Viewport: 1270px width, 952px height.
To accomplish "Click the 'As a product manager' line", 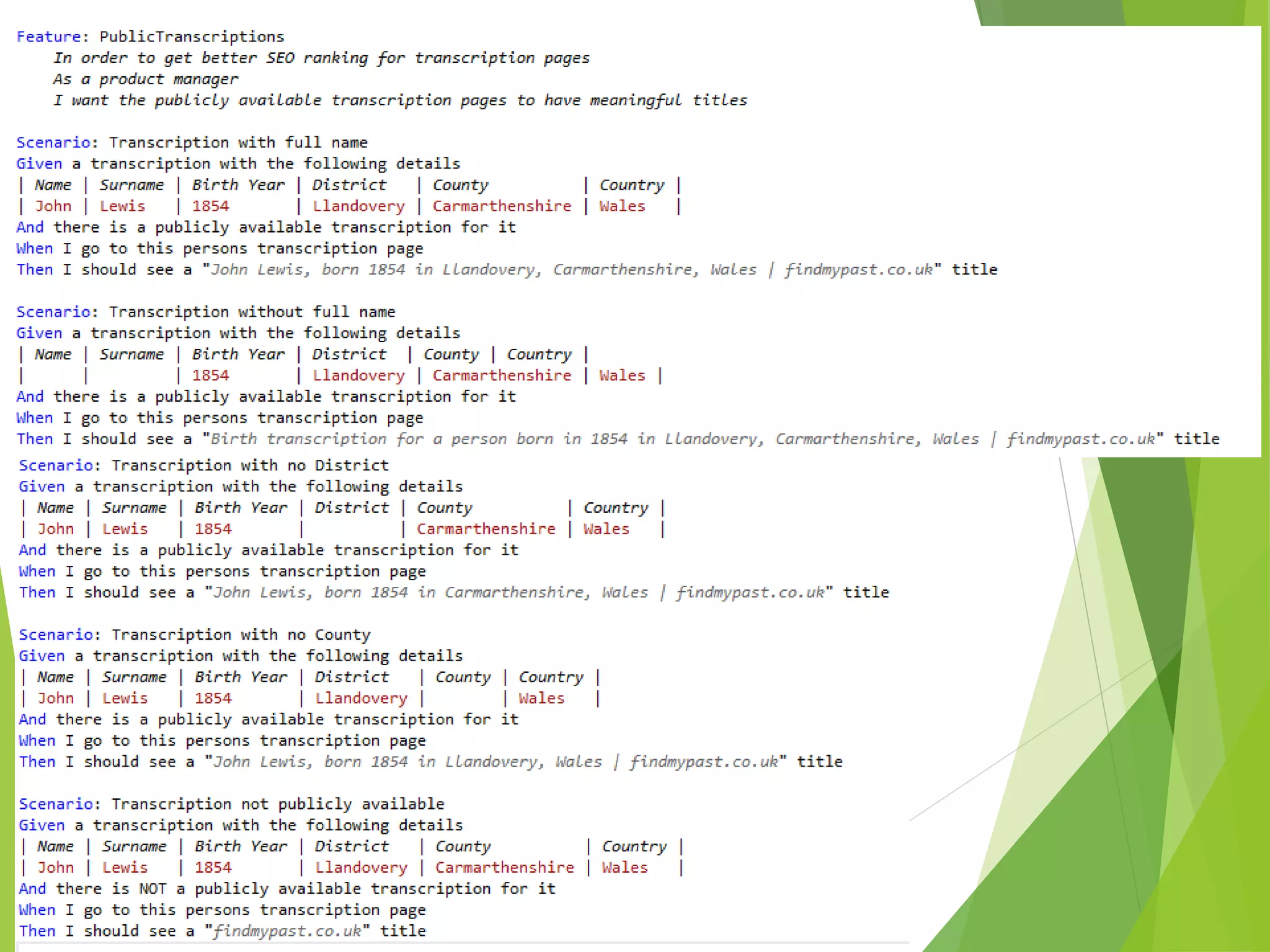I will [145, 79].
